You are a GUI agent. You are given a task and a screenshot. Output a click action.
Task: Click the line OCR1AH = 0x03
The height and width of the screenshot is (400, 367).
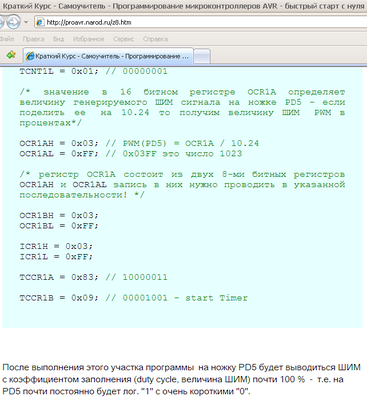click(139, 144)
